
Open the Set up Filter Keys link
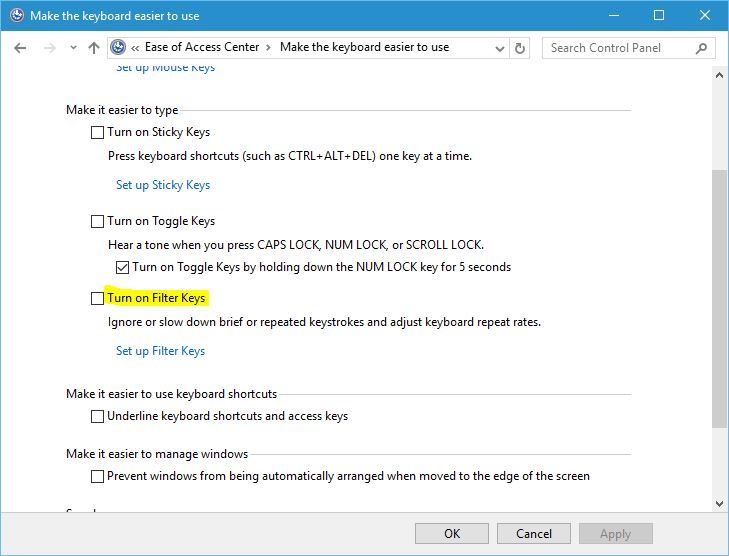point(160,351)
